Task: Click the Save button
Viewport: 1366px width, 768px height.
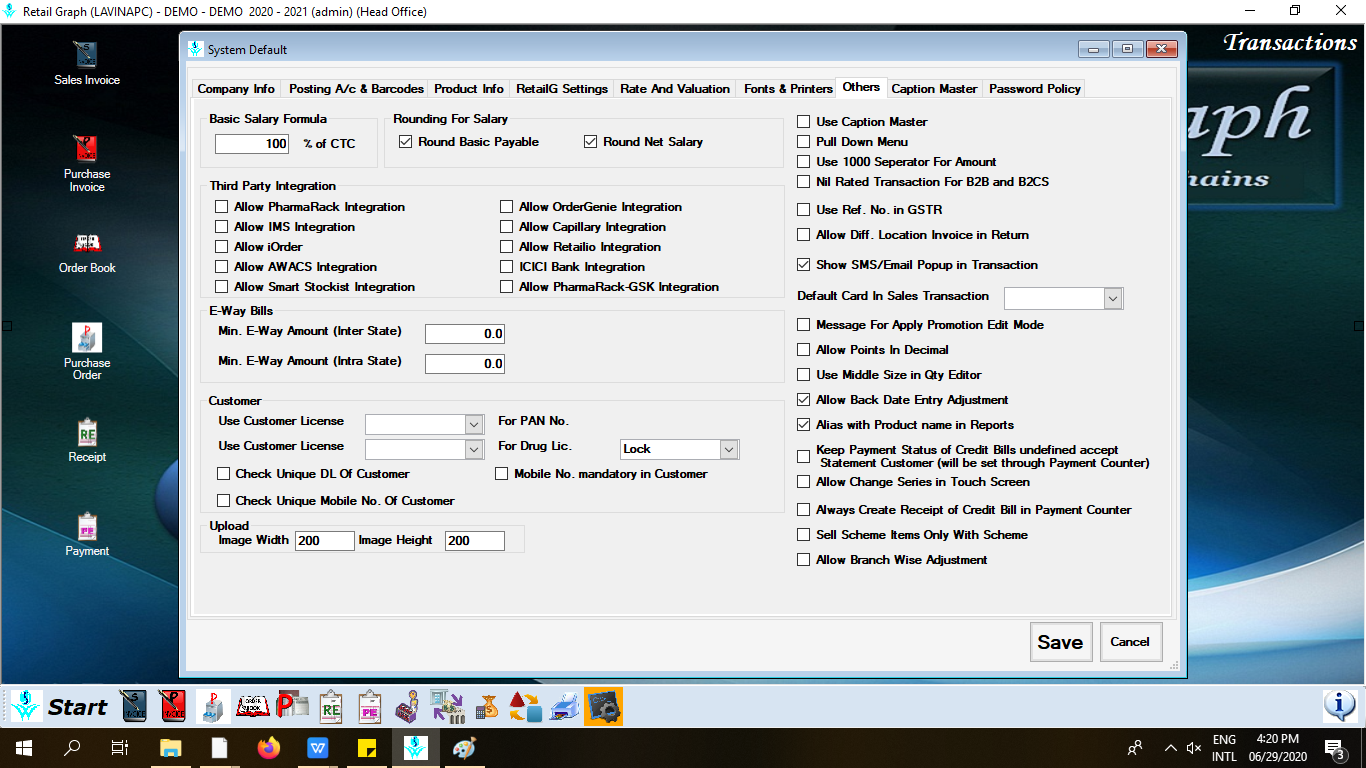Action: point(1060,642)
